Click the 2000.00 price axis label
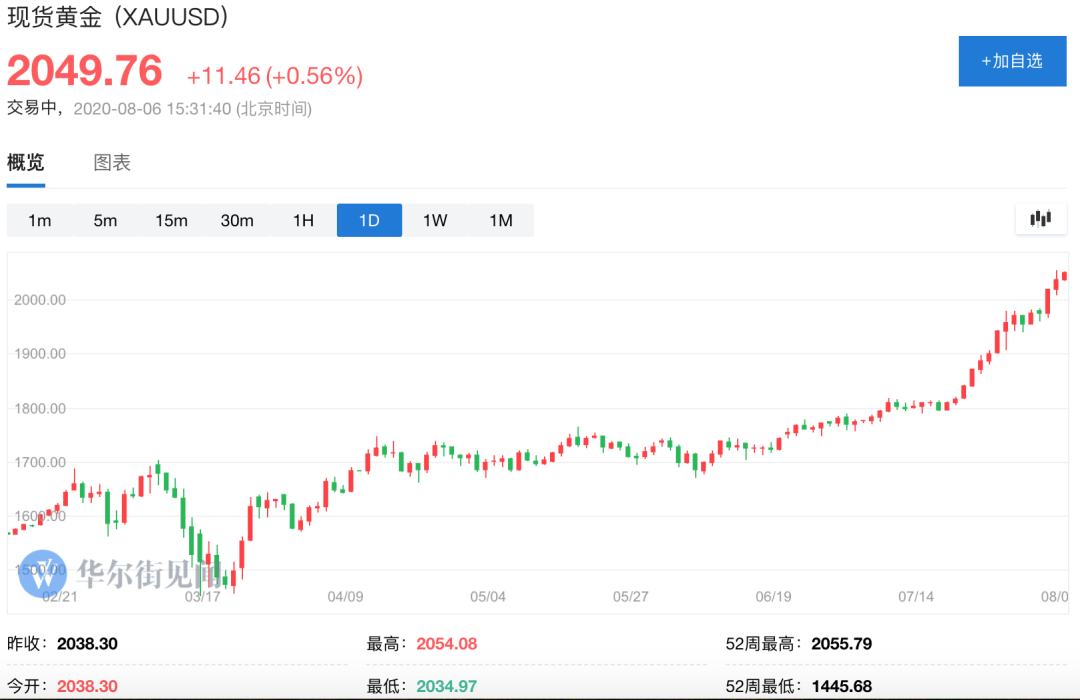The width and height of the screenshot is (1080, 700). [x=40, y=300]
